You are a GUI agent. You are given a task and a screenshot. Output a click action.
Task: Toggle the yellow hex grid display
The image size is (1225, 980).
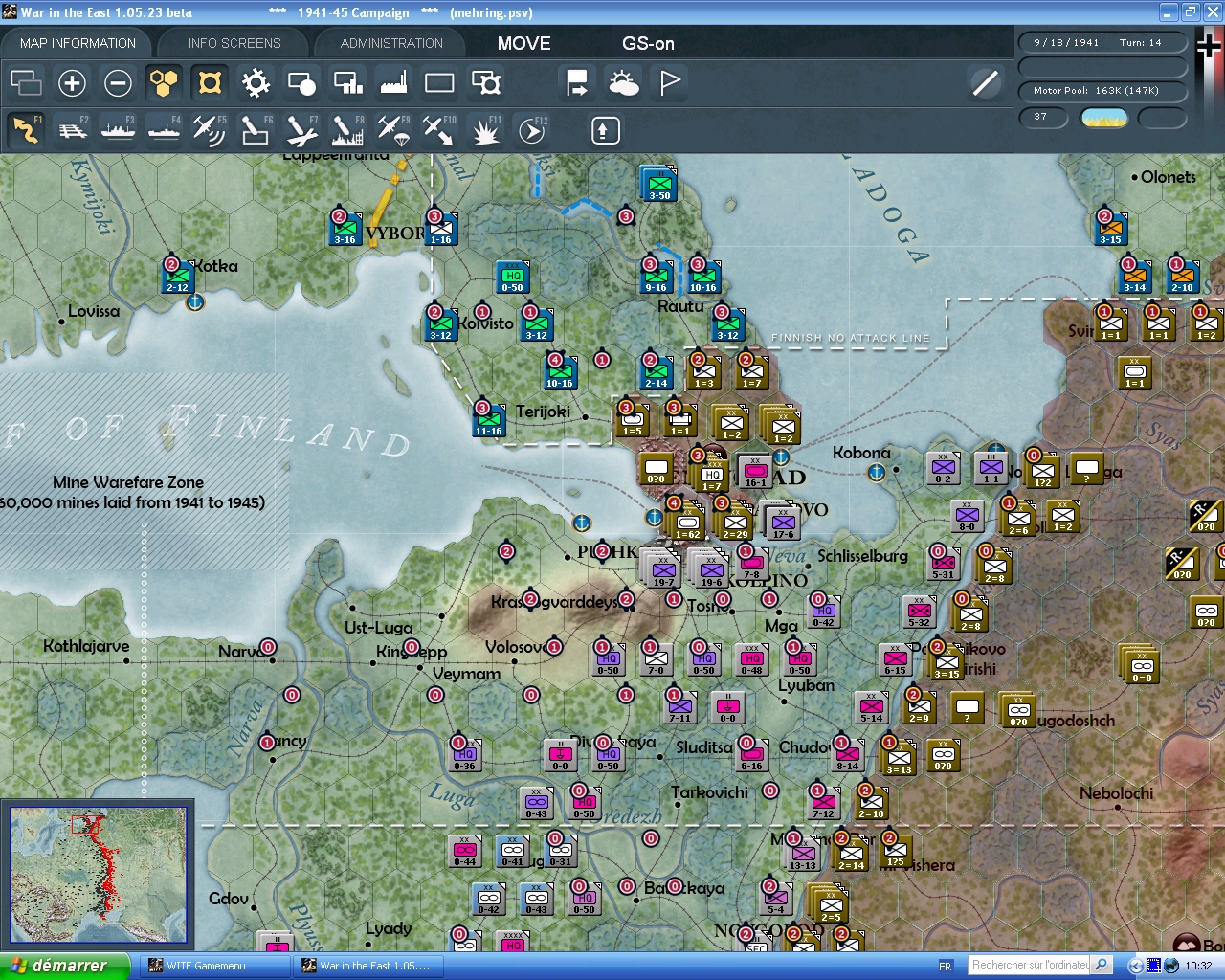point(164,83)
